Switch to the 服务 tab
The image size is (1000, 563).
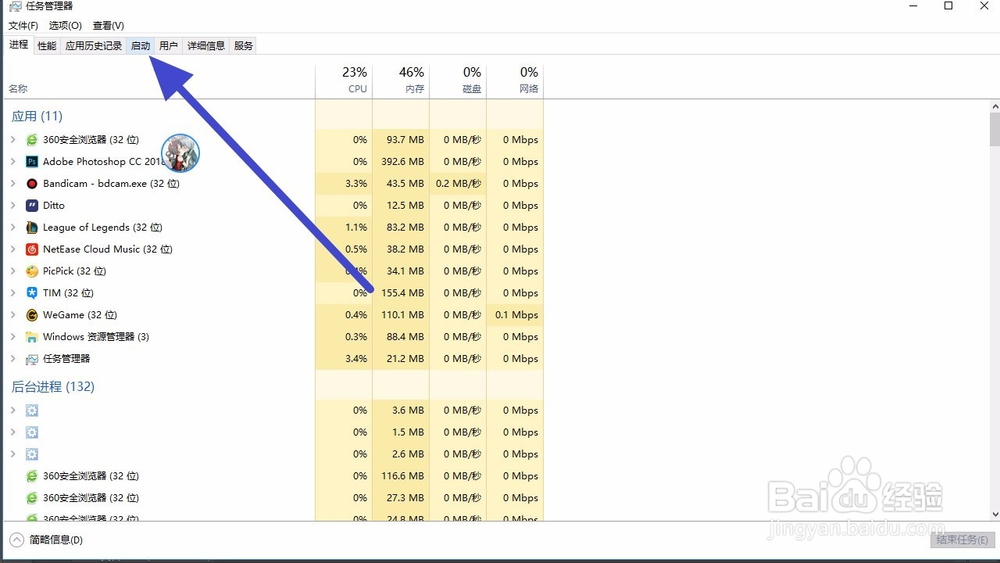pyautogui.click(x=244, y=45)
